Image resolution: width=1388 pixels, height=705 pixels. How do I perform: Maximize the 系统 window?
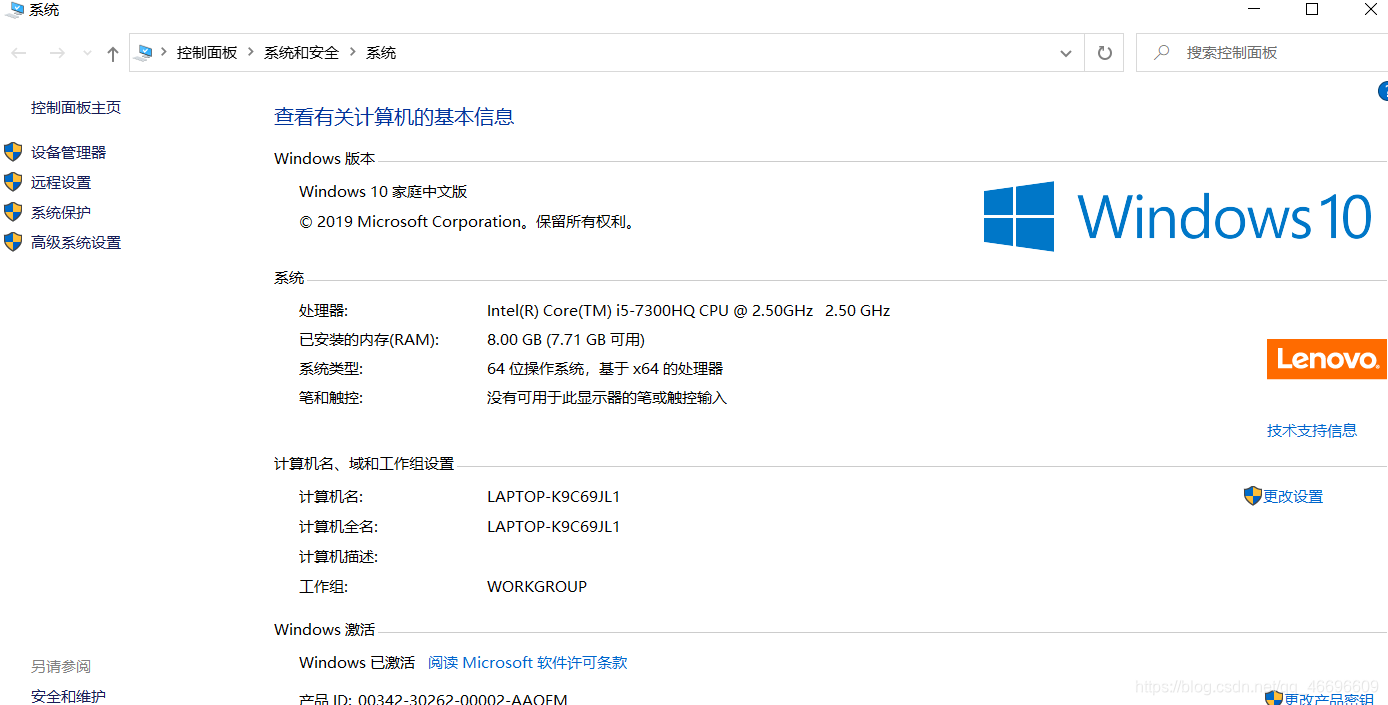[x=1312, y=10]
